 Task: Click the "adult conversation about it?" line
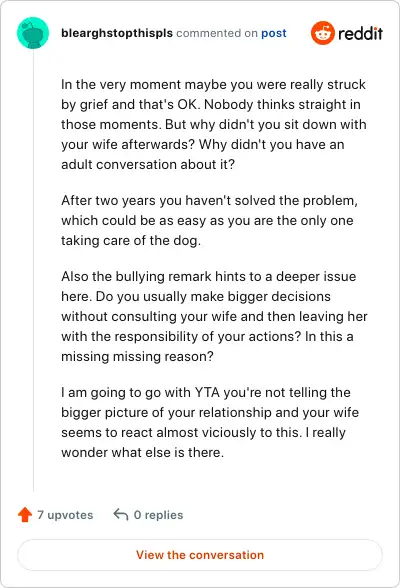tap(148, 165)
